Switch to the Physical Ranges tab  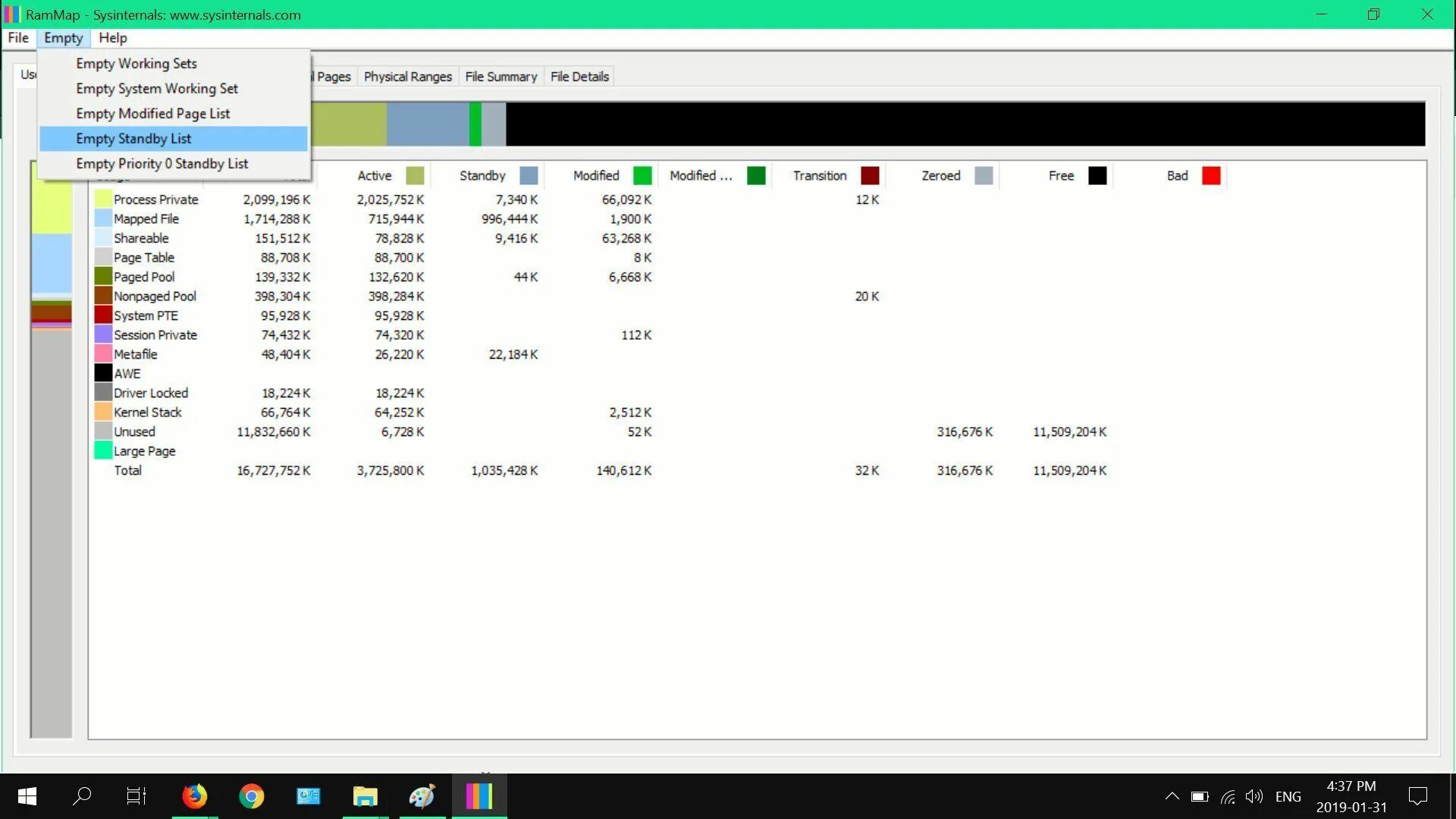407,77
